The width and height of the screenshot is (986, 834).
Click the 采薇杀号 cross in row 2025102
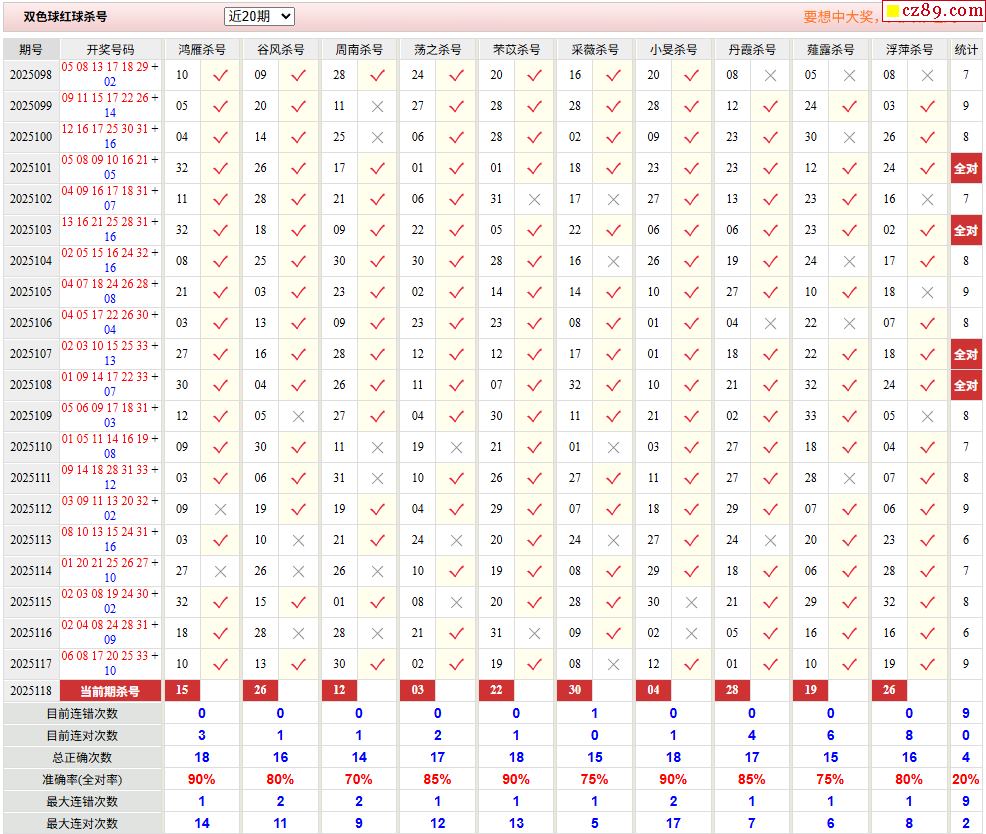point(613,199)
